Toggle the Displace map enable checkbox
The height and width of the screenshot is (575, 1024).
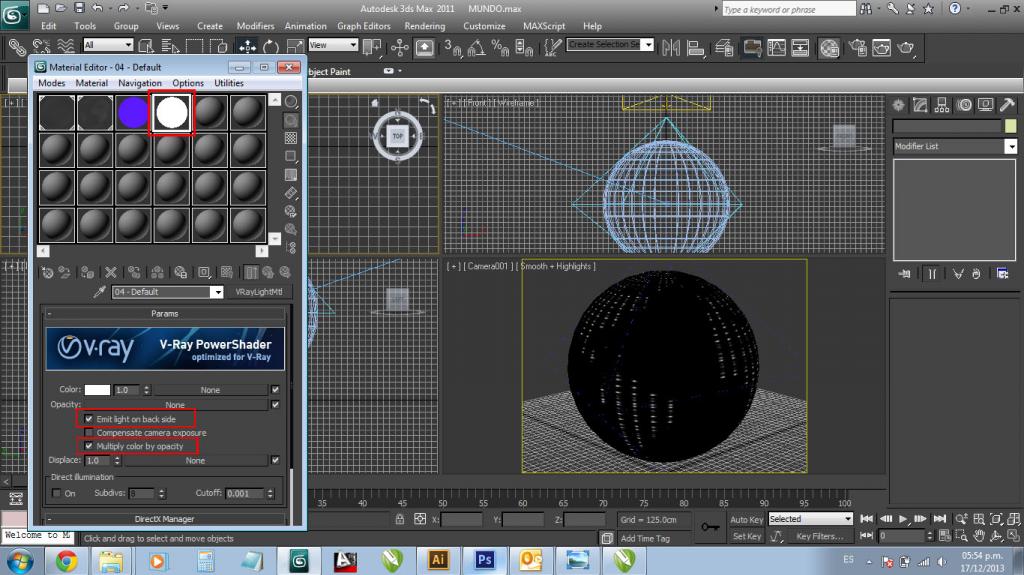pyautogui.click(x=275, y=460)
